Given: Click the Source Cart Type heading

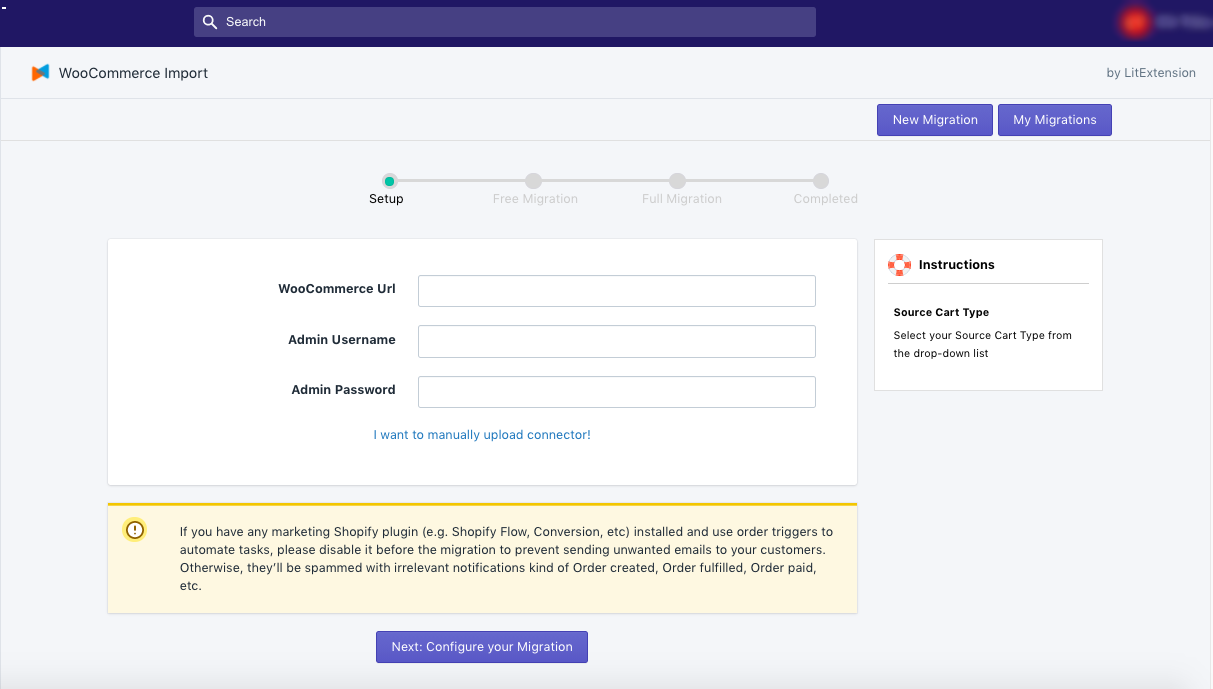Looking at the screenshot, I should click(941, 312).
